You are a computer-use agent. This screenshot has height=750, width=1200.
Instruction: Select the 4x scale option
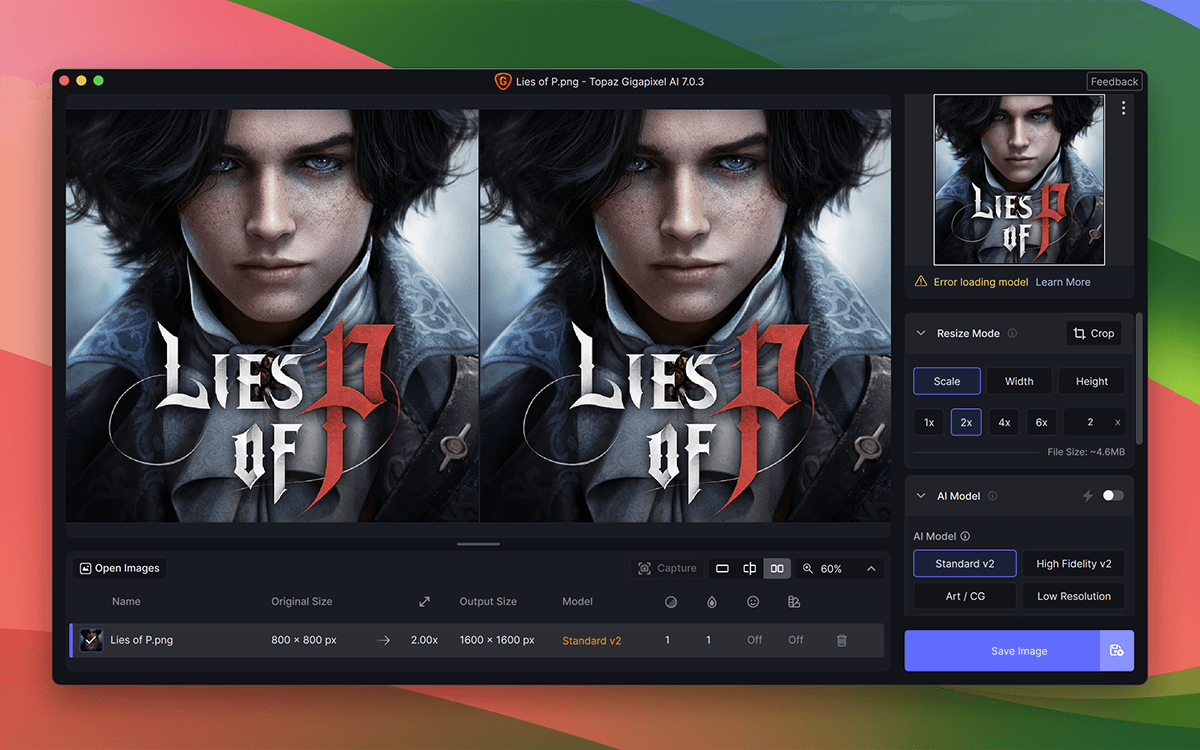pyautogui.click(x=1004, y=422)
